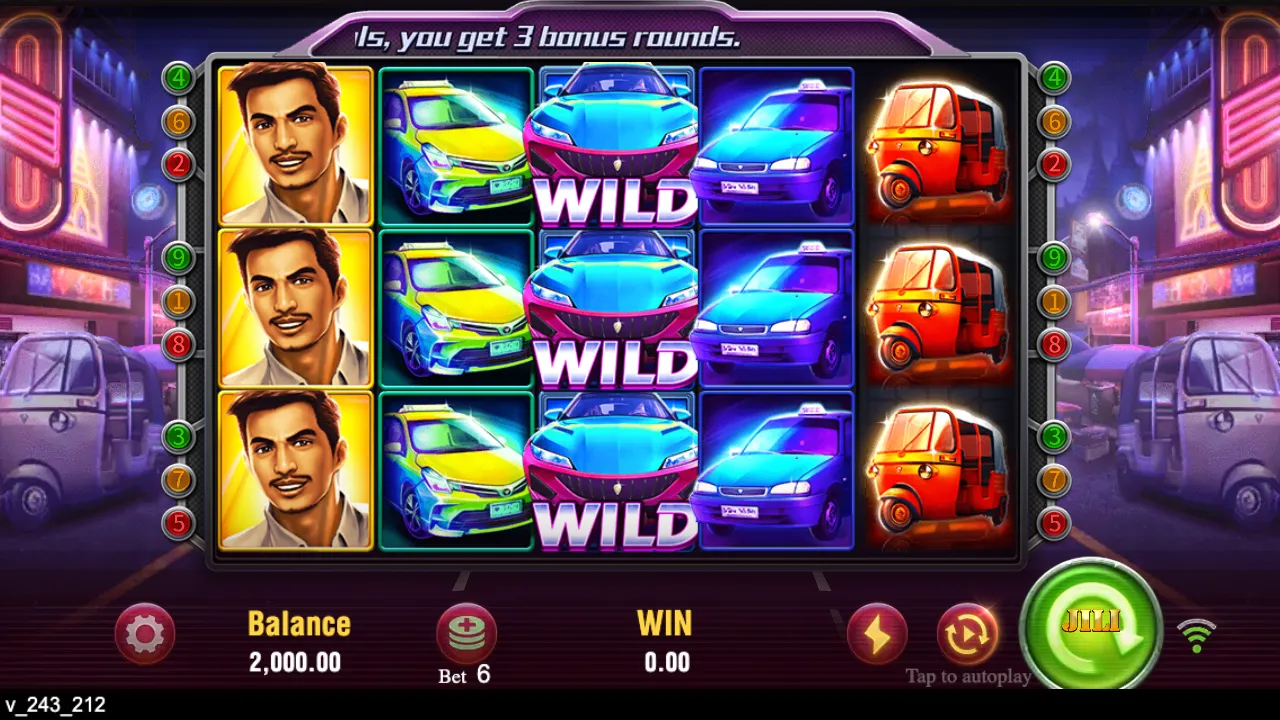Screen dimensions: 1280x720
Task: Click the middle blue taxi symbol
Action: [x=776, y=308]
